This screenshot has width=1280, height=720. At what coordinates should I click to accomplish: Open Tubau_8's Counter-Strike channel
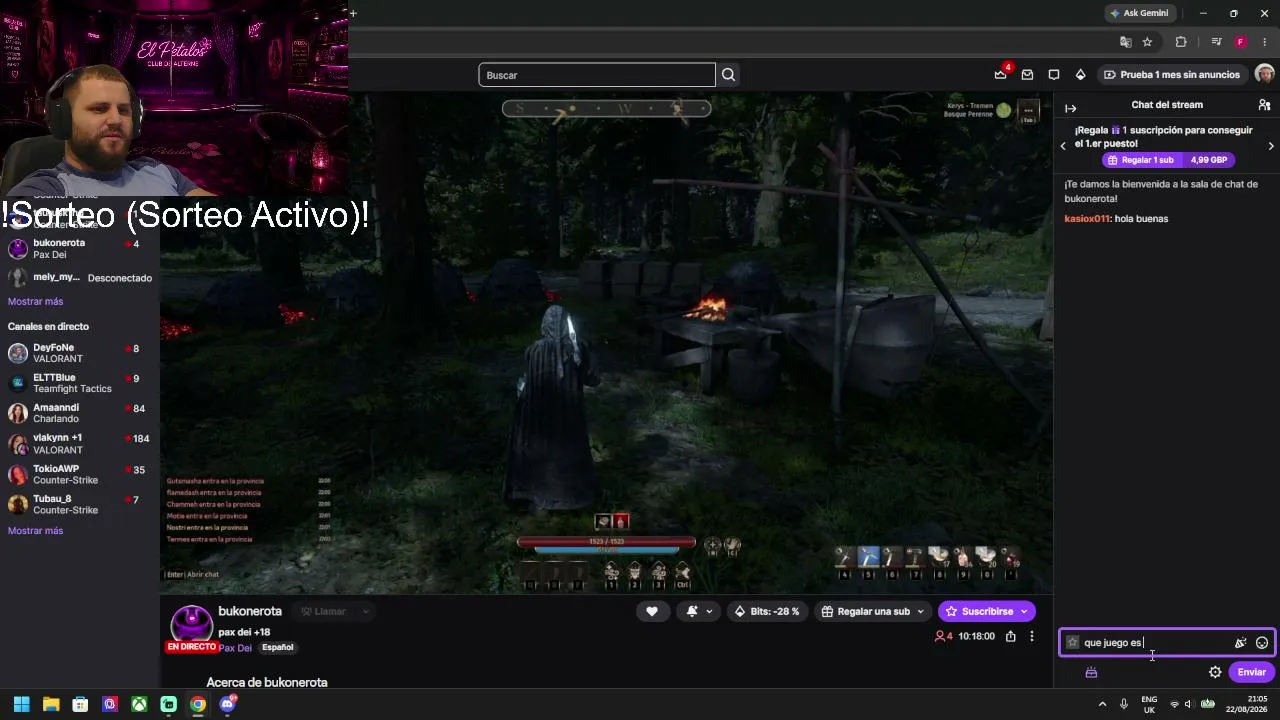pos(80,504)
